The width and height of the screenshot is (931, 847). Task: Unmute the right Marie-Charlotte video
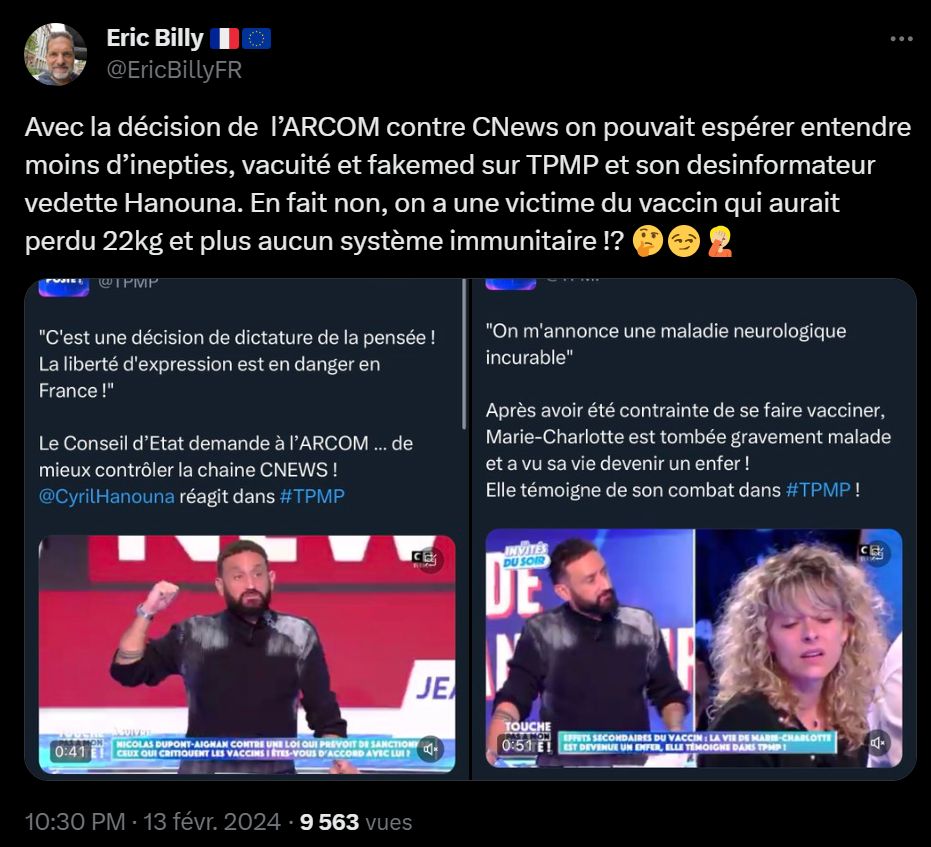point(878,743)
